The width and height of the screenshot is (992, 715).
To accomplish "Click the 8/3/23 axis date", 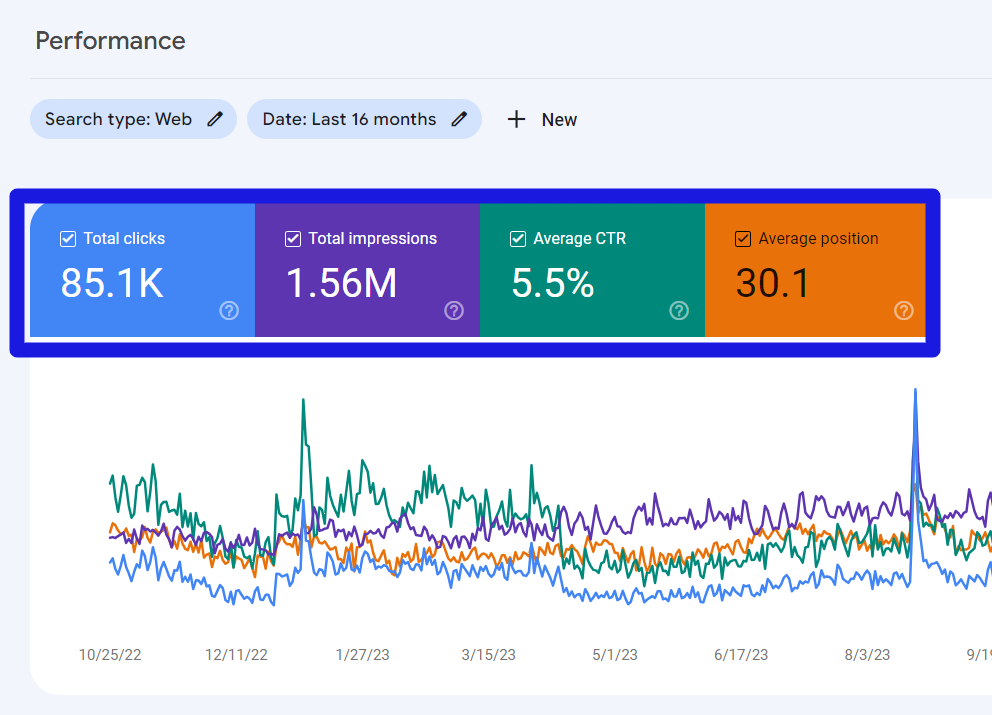I will (867, 655).
